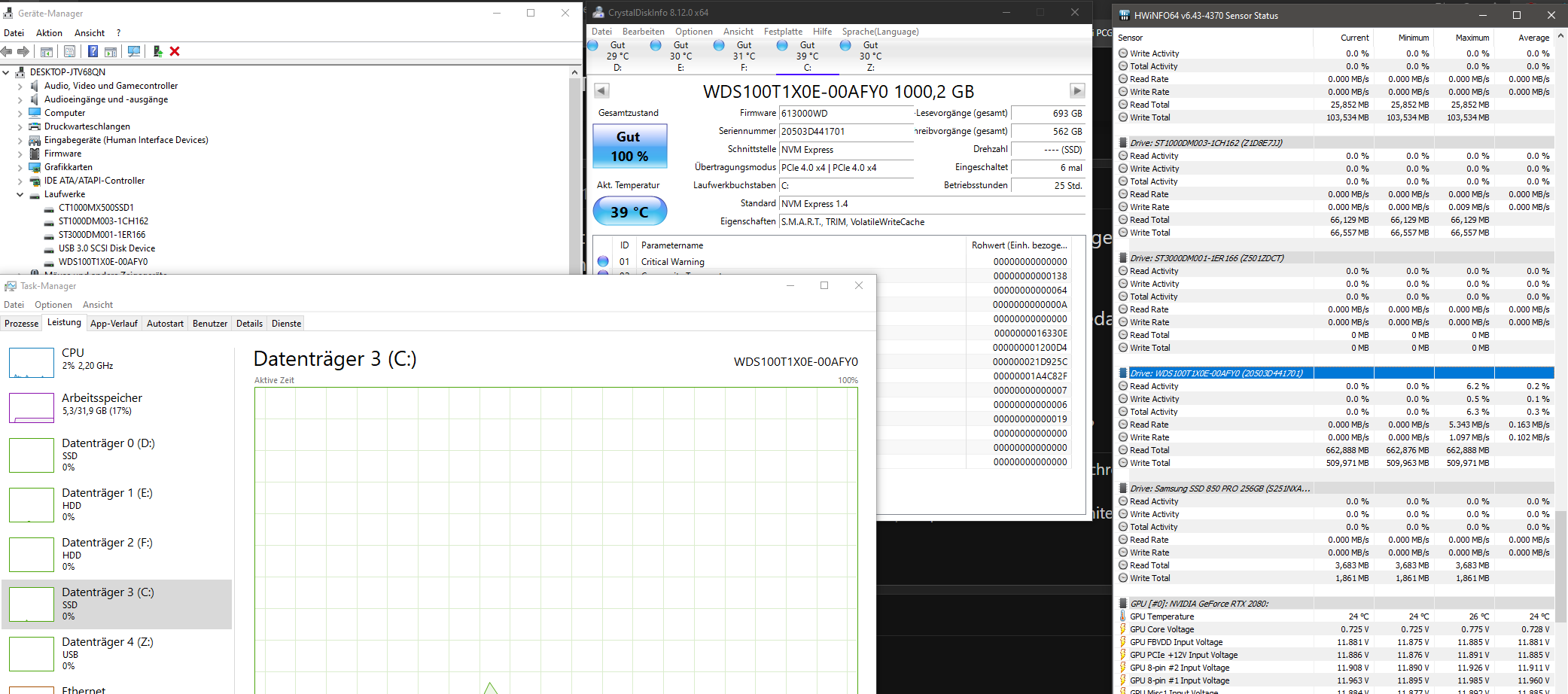
Task: Click the blue Help icon in Geräte-Manager toolbar
Action: click(x=93, y=51)
